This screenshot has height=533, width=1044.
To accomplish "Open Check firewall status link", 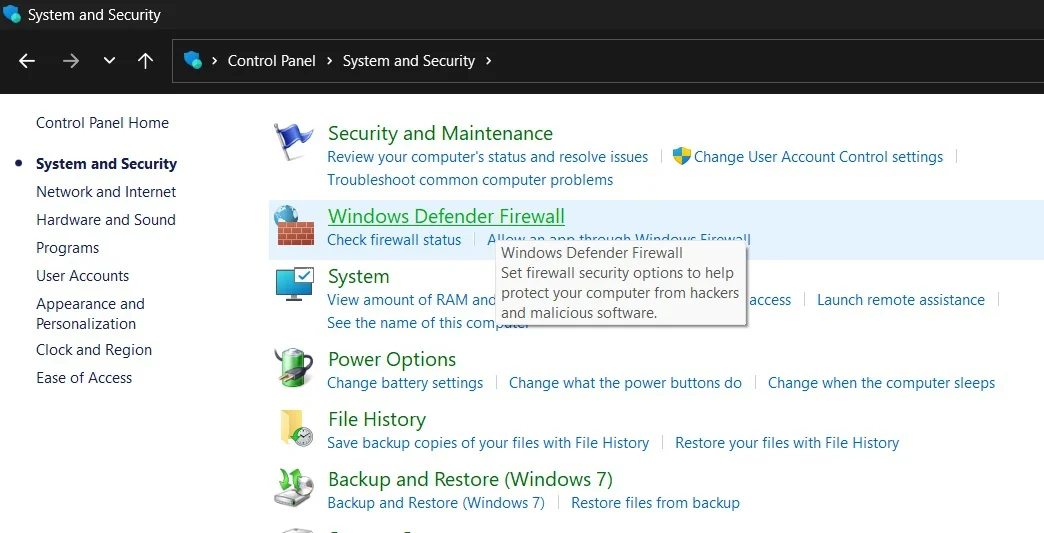I will [394, 240].
